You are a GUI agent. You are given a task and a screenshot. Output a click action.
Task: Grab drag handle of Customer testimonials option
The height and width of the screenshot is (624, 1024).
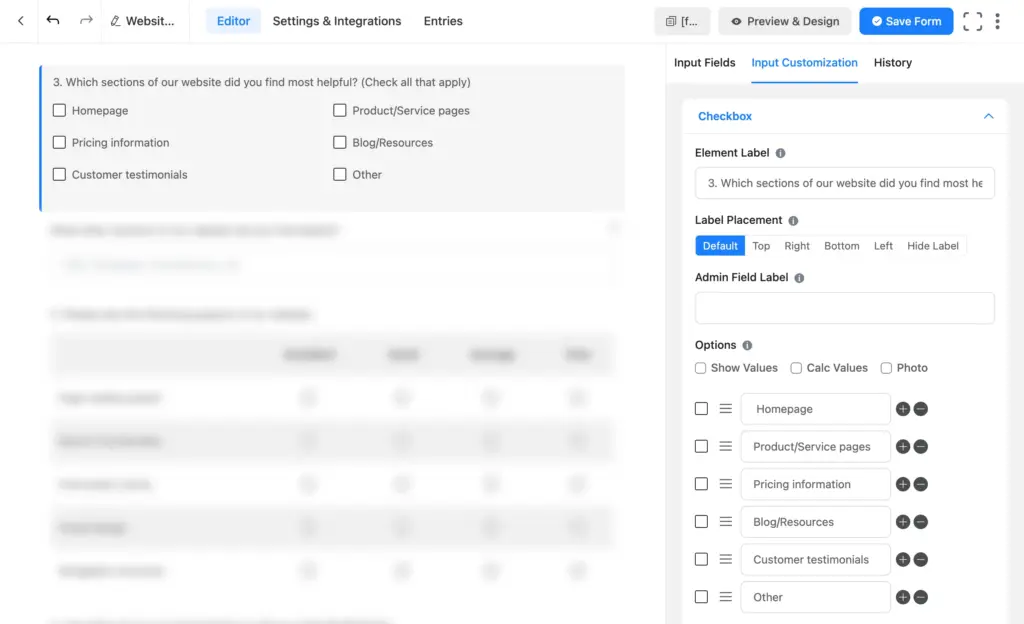tap(726, 559)
